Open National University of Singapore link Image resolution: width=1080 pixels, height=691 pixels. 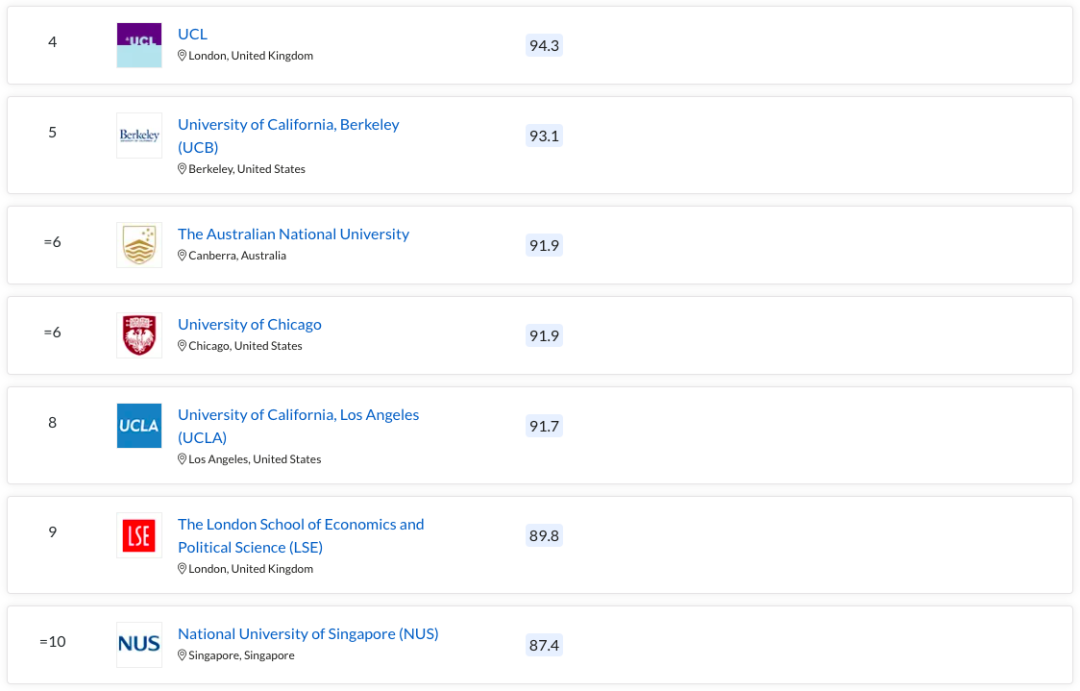click(308, 634)
